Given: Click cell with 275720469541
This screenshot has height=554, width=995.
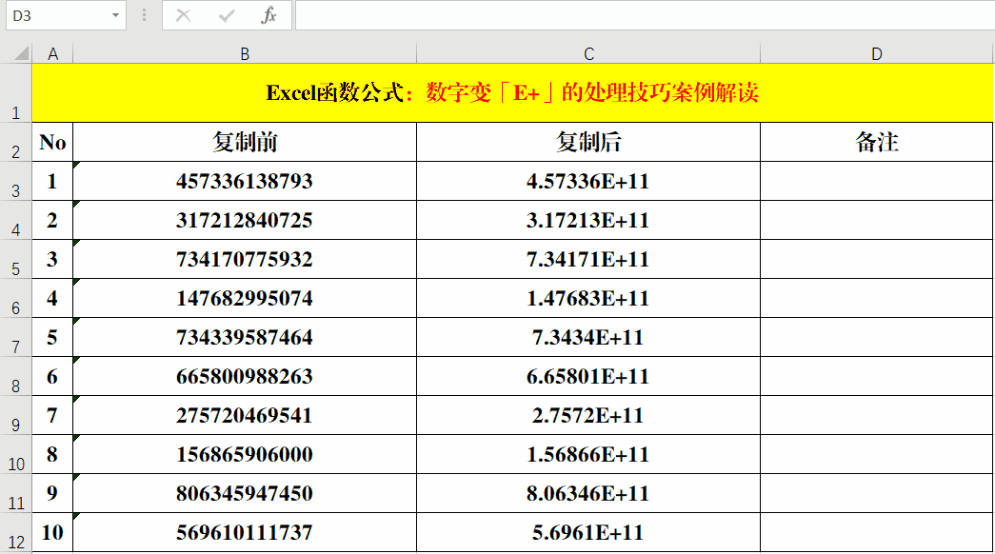Looking at the screenshot, I should (245, 415).
